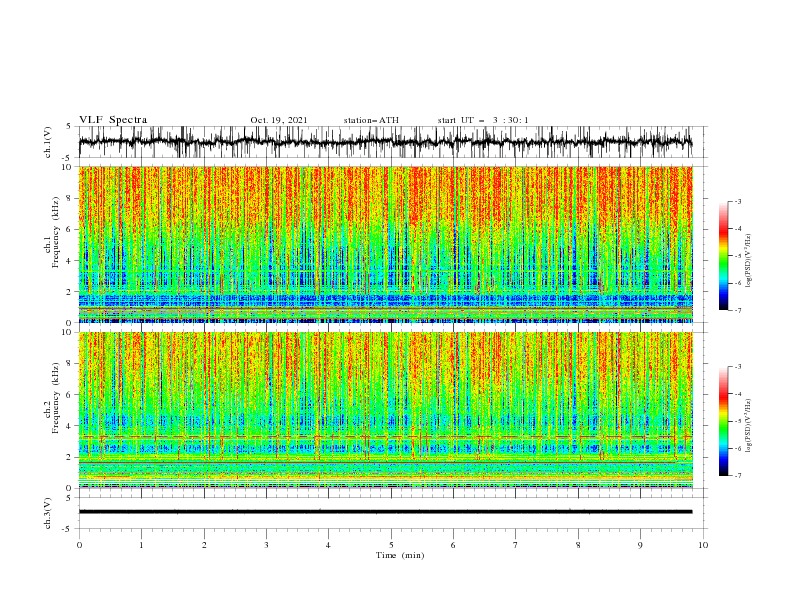The height and width of the screenshot is (612, 792).
Task: Click the flat black ch.3 trace
Action: pyautogui.click(x=385, y=512)
